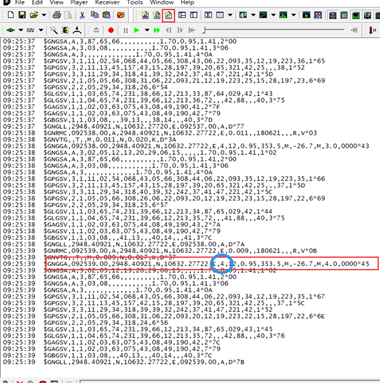380x383 pixels.
Task: Click the Paste clipboard icon
Action: point(106,15)
